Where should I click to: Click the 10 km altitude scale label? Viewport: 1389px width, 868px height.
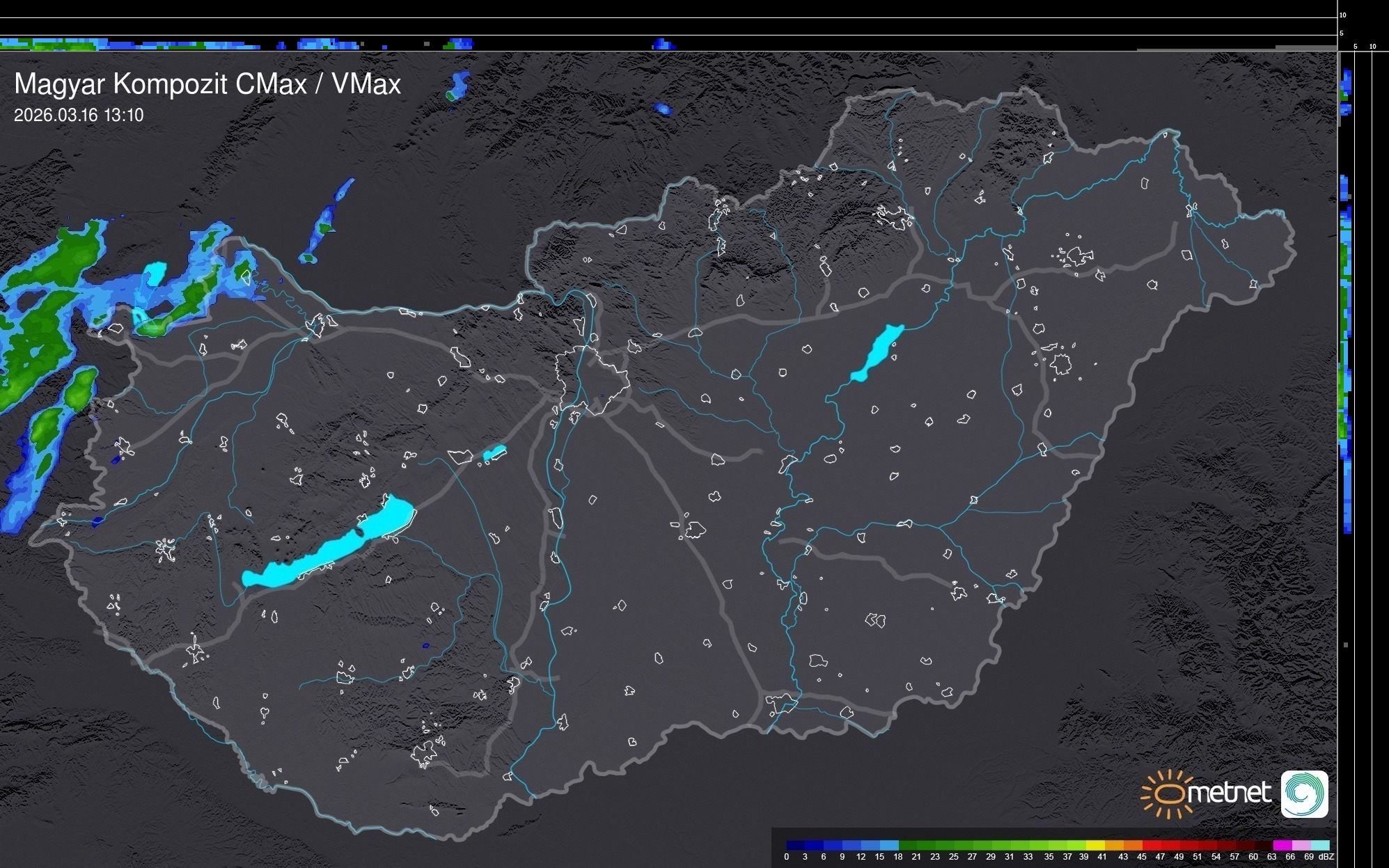[1342, 15]
